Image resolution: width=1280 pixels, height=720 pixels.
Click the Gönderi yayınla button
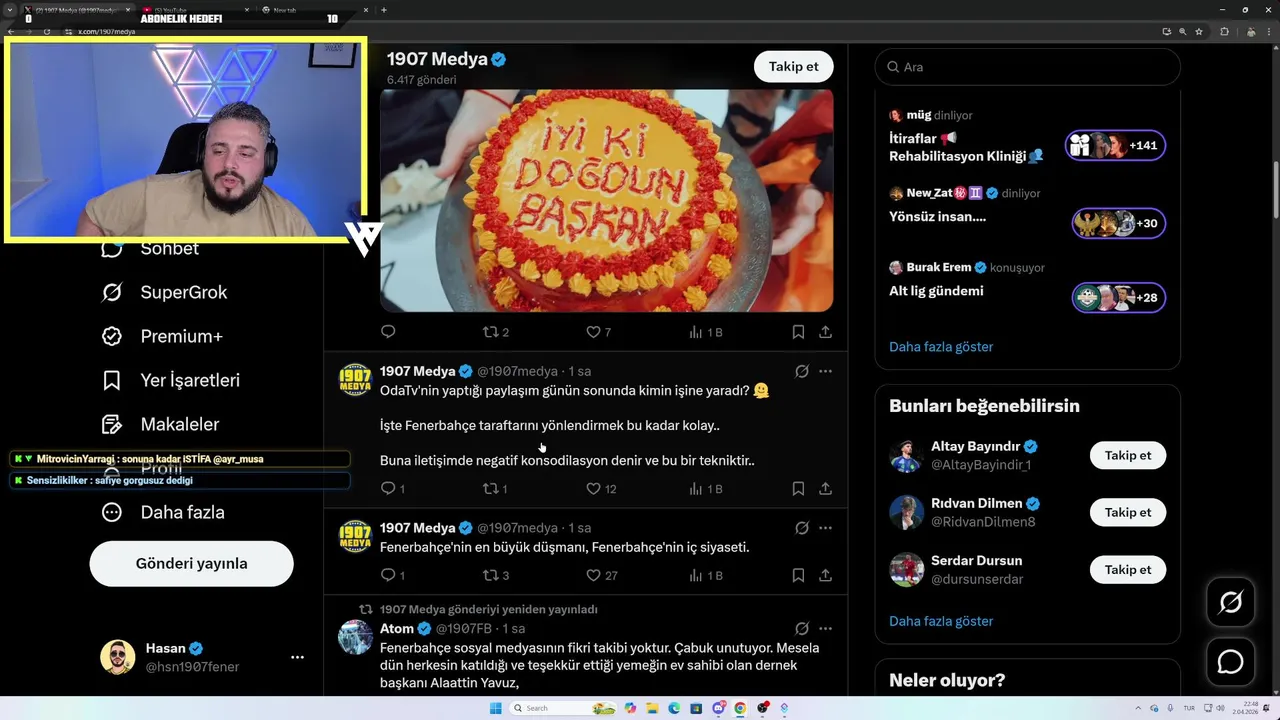(x=191, y=563)
